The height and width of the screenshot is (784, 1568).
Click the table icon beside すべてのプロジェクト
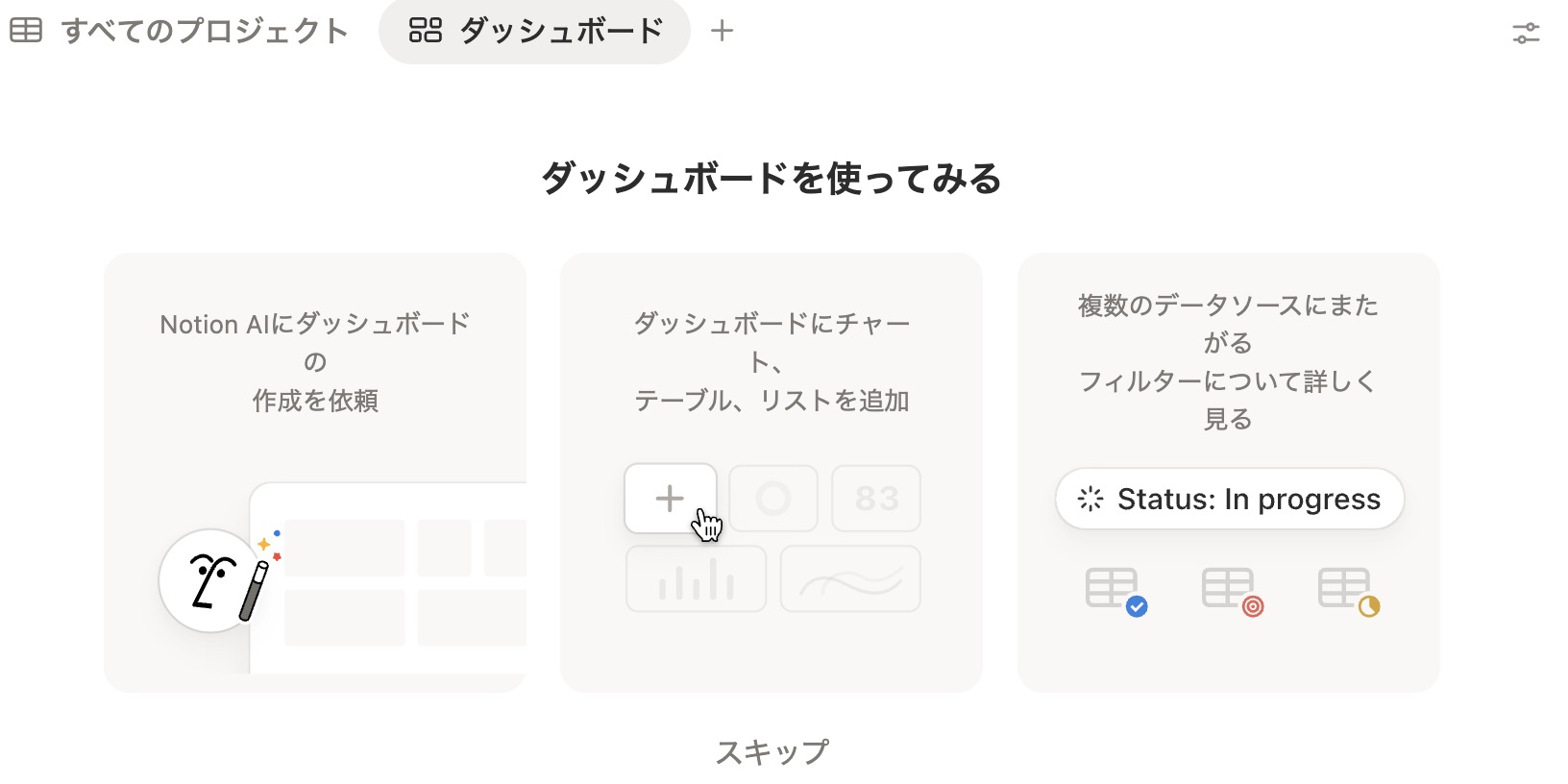28,30
